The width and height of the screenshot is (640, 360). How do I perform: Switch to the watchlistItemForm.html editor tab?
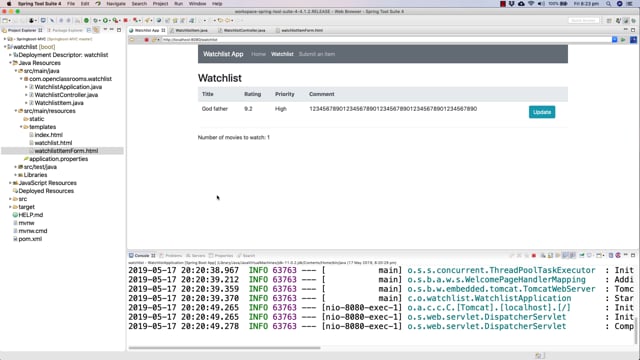tap(302, 30)
